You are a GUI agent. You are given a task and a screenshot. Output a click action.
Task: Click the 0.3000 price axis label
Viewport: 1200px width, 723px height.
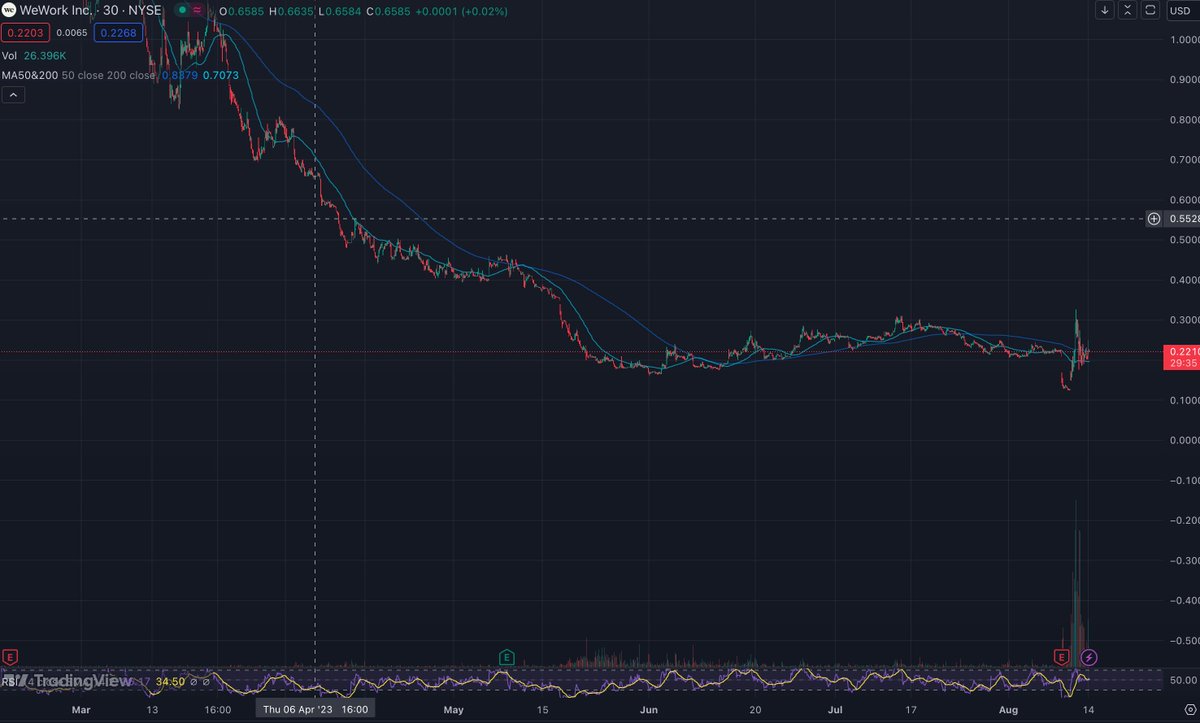[1183, 320]
